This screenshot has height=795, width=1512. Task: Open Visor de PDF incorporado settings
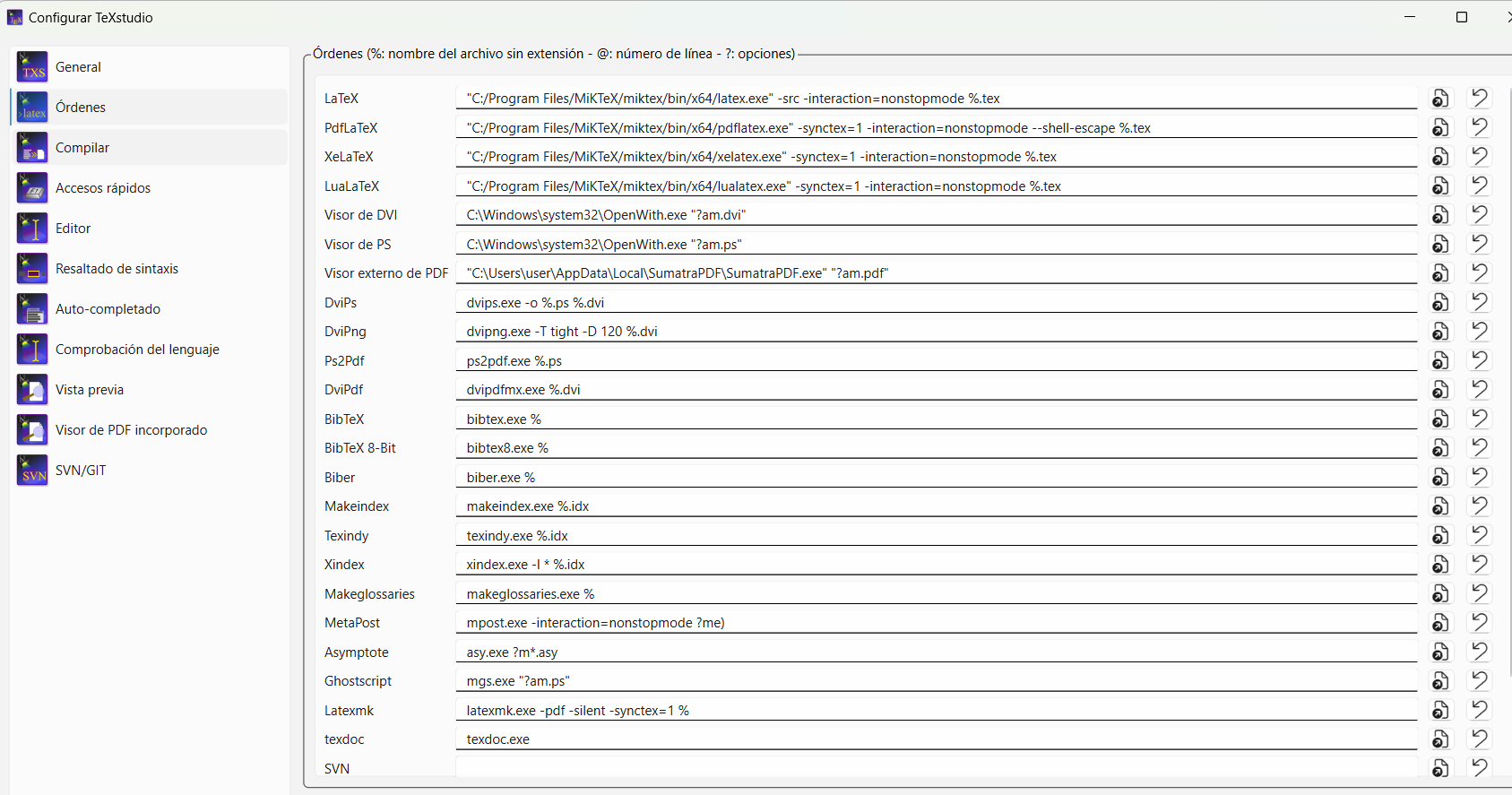pos(149,430)
